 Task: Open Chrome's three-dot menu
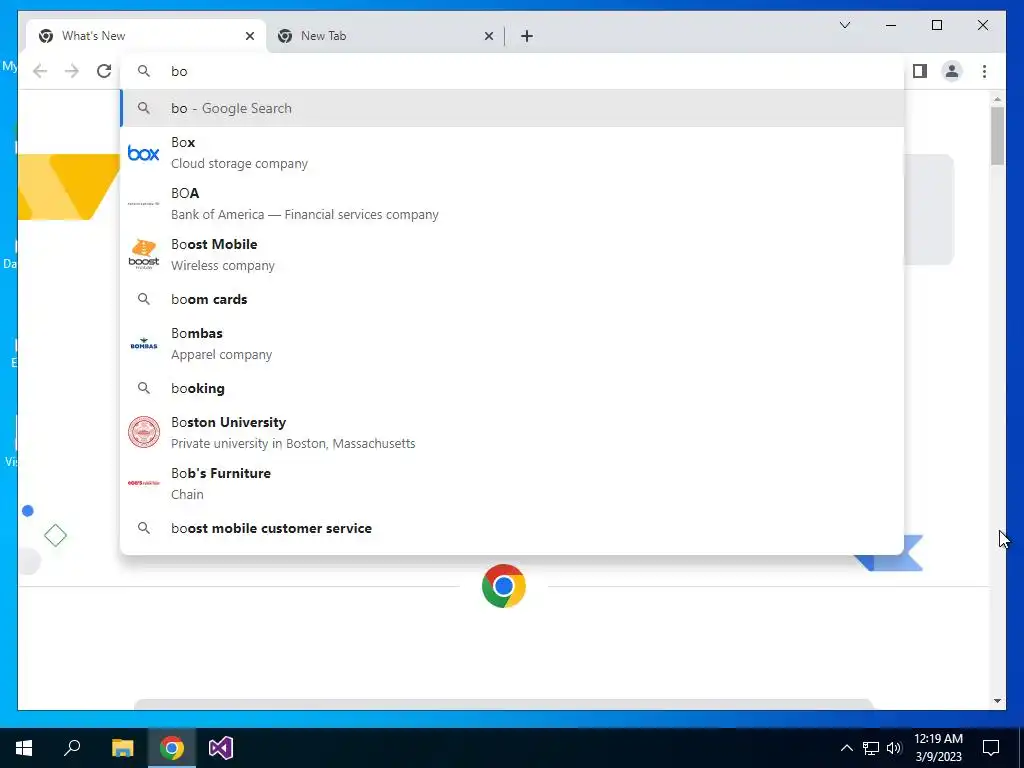(x=984, y=71)
